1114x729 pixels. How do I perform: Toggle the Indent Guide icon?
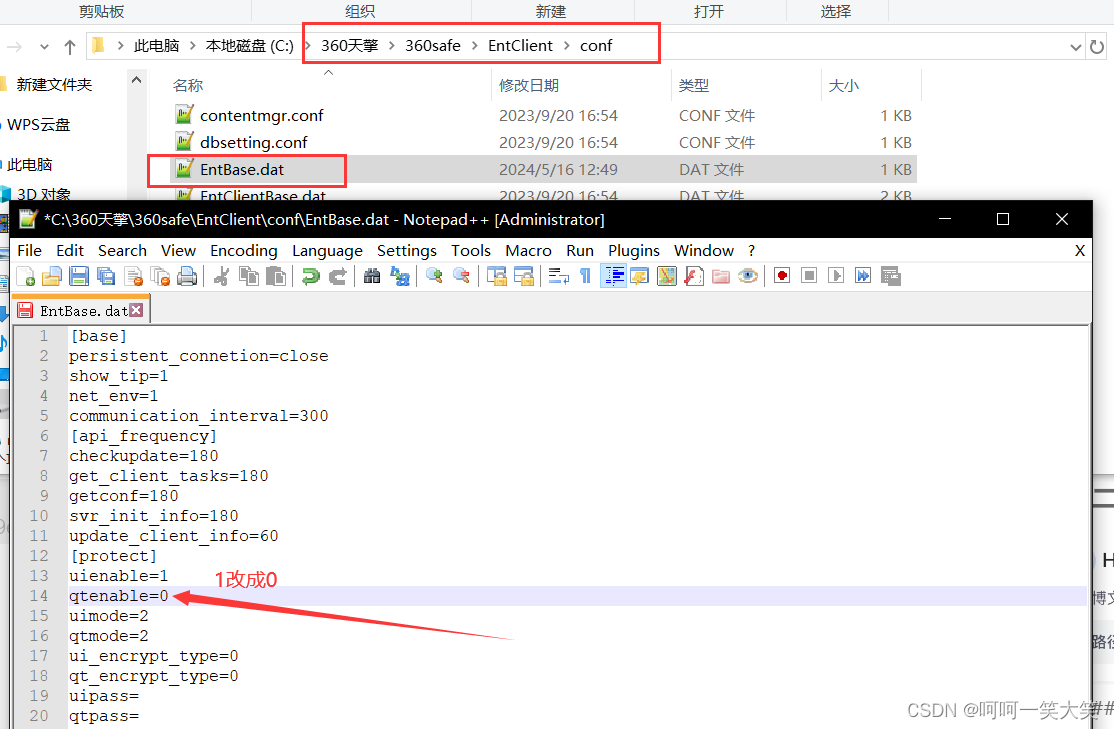click(x=613, y=276)
